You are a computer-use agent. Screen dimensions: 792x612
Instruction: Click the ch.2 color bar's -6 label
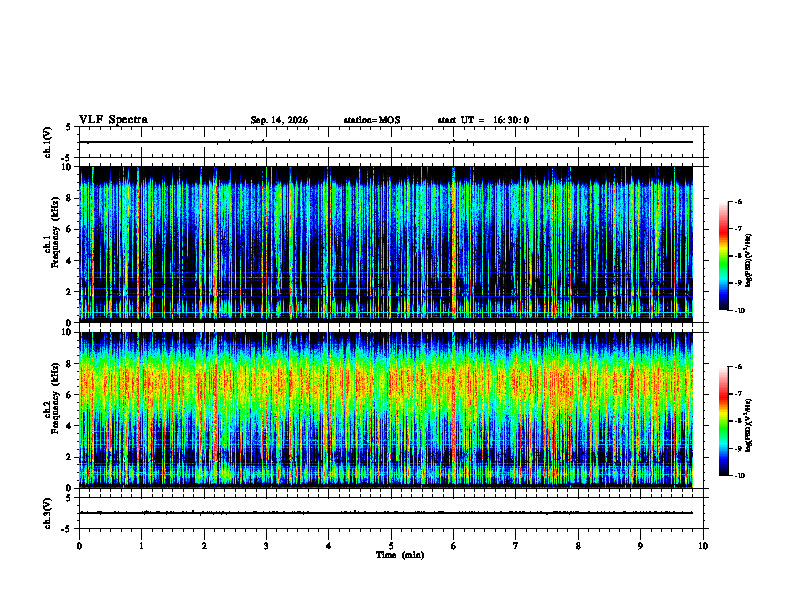pos(737,367)
